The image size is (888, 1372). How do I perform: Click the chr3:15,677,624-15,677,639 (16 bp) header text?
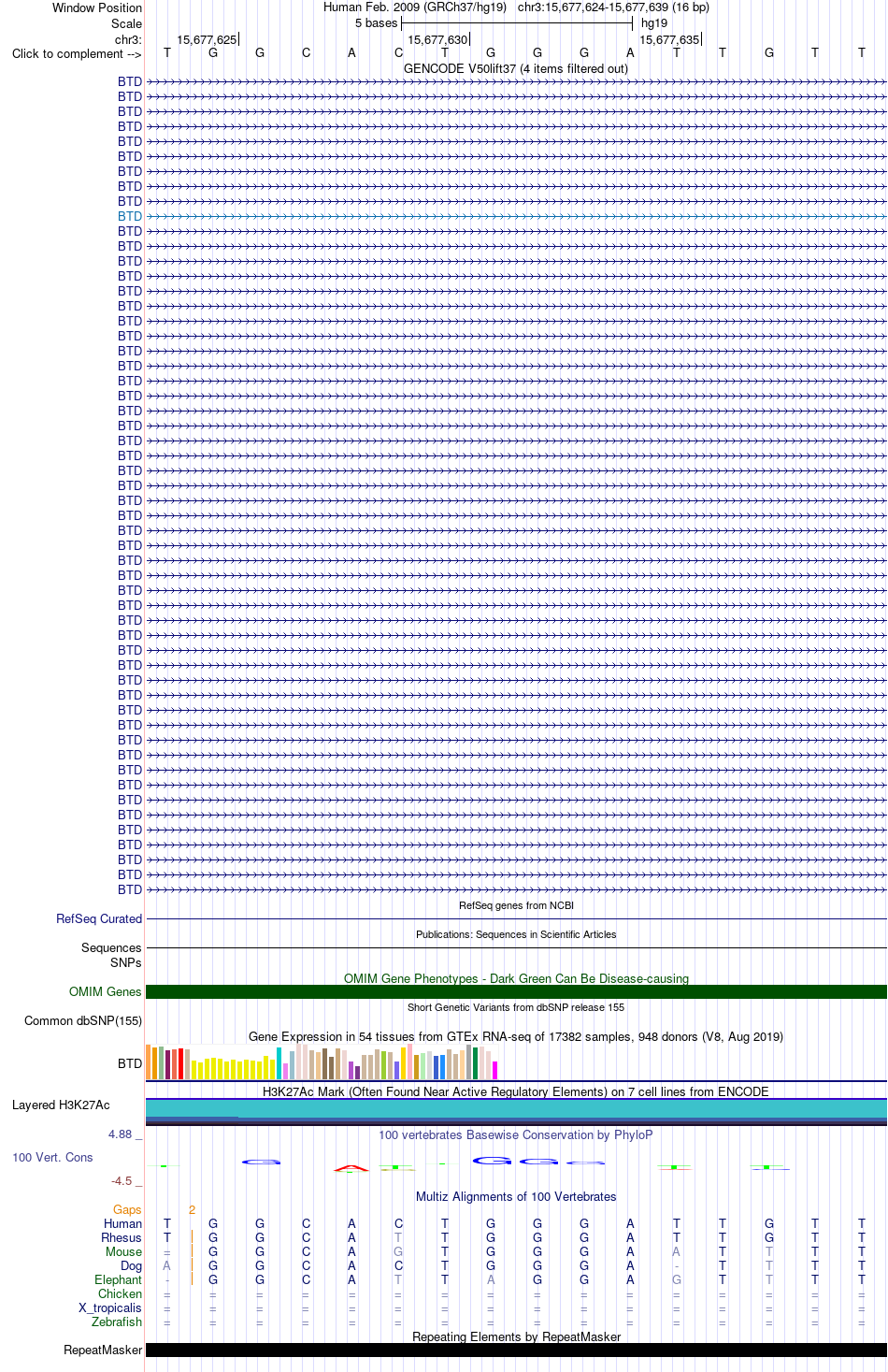(x=613, y=7)
